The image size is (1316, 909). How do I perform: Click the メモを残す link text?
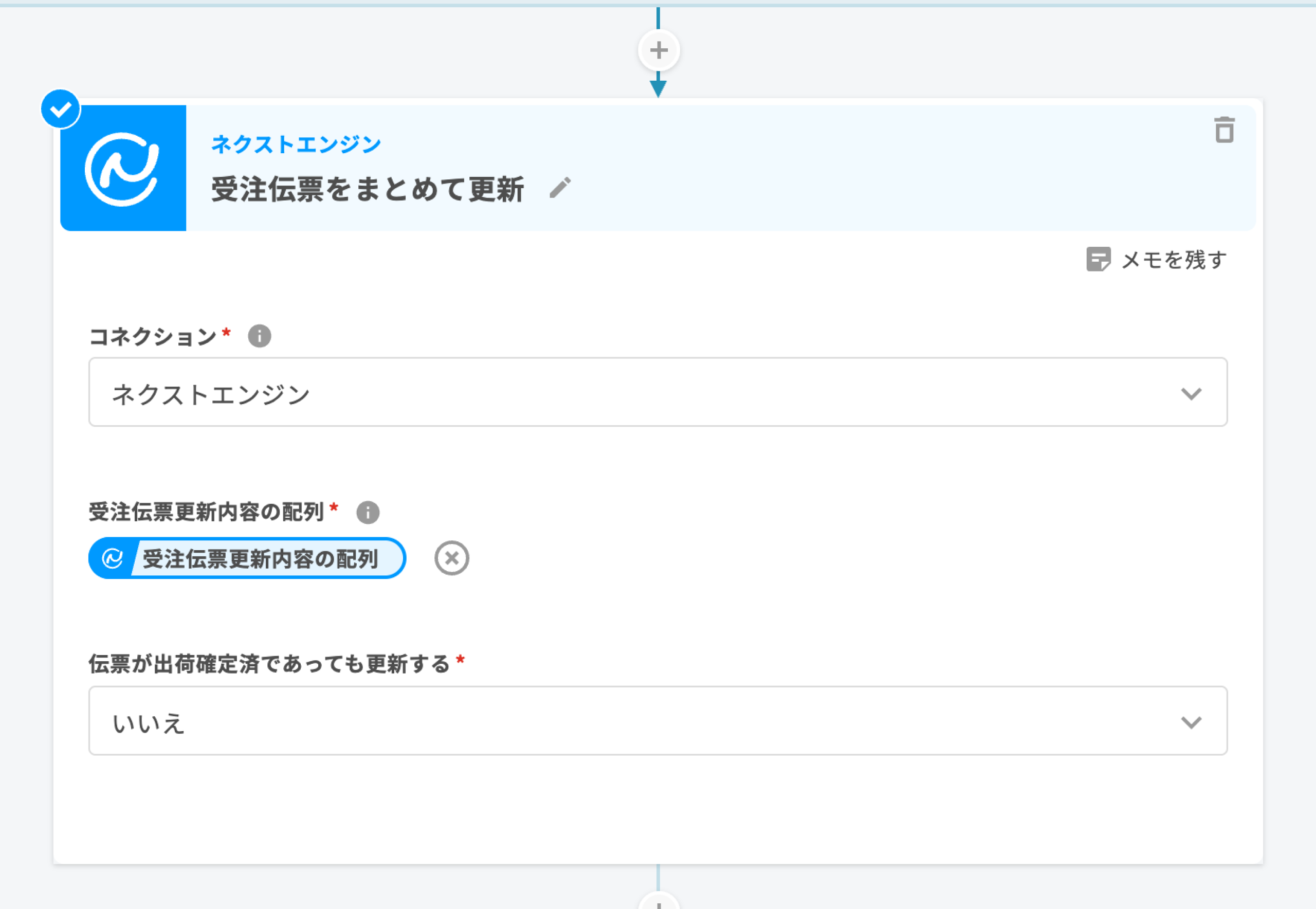point(1174,260)
